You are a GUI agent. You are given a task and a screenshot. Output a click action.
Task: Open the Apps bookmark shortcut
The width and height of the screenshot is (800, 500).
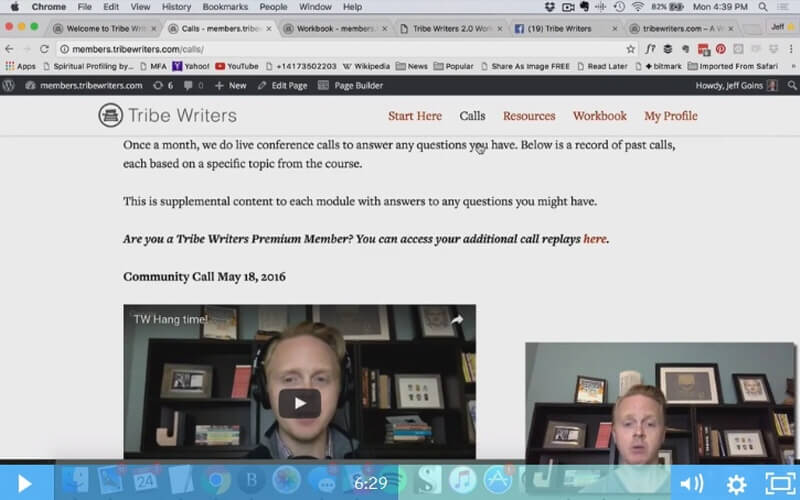coord(20,66)
